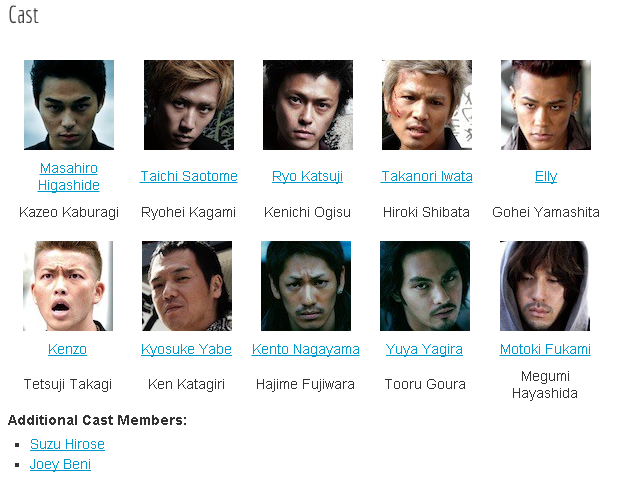This screenshot has width=618, height=488.
Task: Click photo above Taichi Saotome
Action: click(189, 105)
